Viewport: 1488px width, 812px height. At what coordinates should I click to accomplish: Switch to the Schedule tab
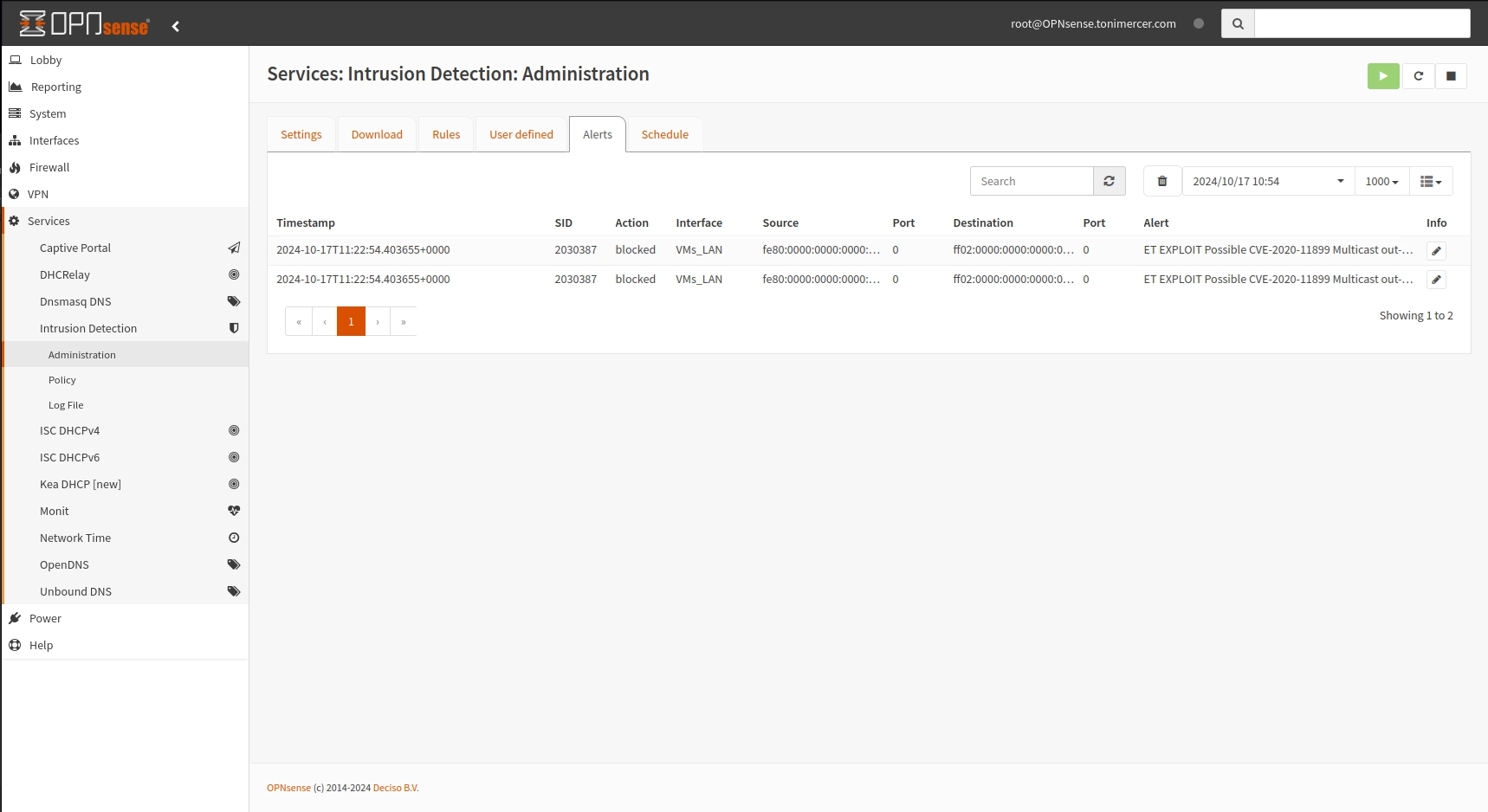(x=665, y=134)
